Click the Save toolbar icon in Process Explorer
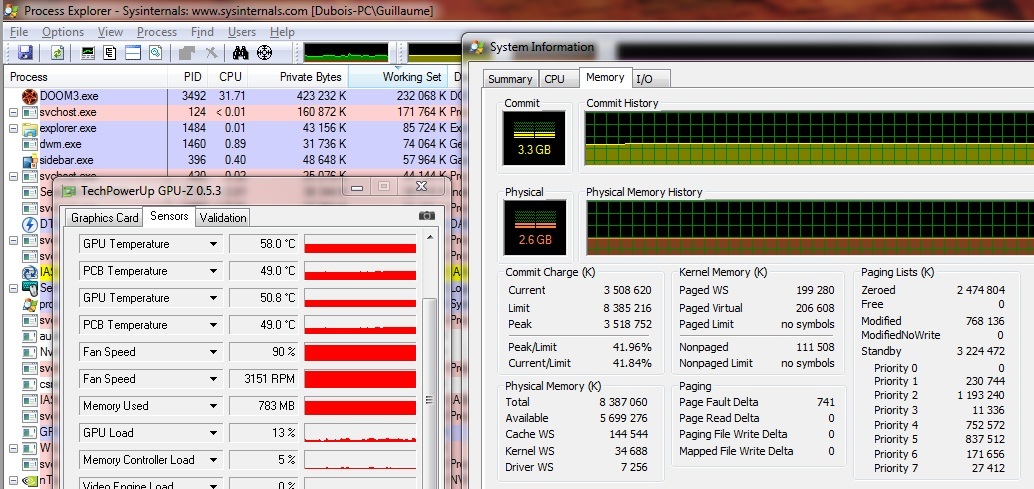The width and height of the screenshot is (1034, 489). tap(25, 53)
